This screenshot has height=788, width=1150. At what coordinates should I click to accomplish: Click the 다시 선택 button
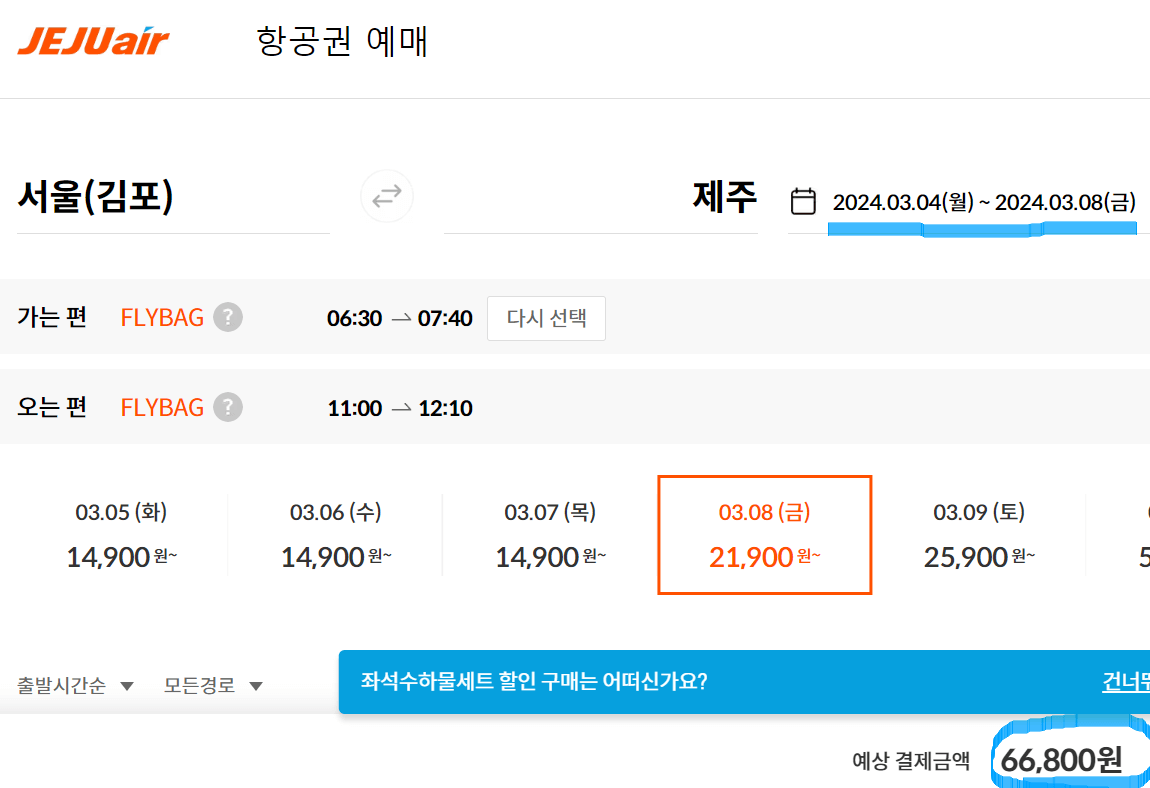[x=546, y=318]
